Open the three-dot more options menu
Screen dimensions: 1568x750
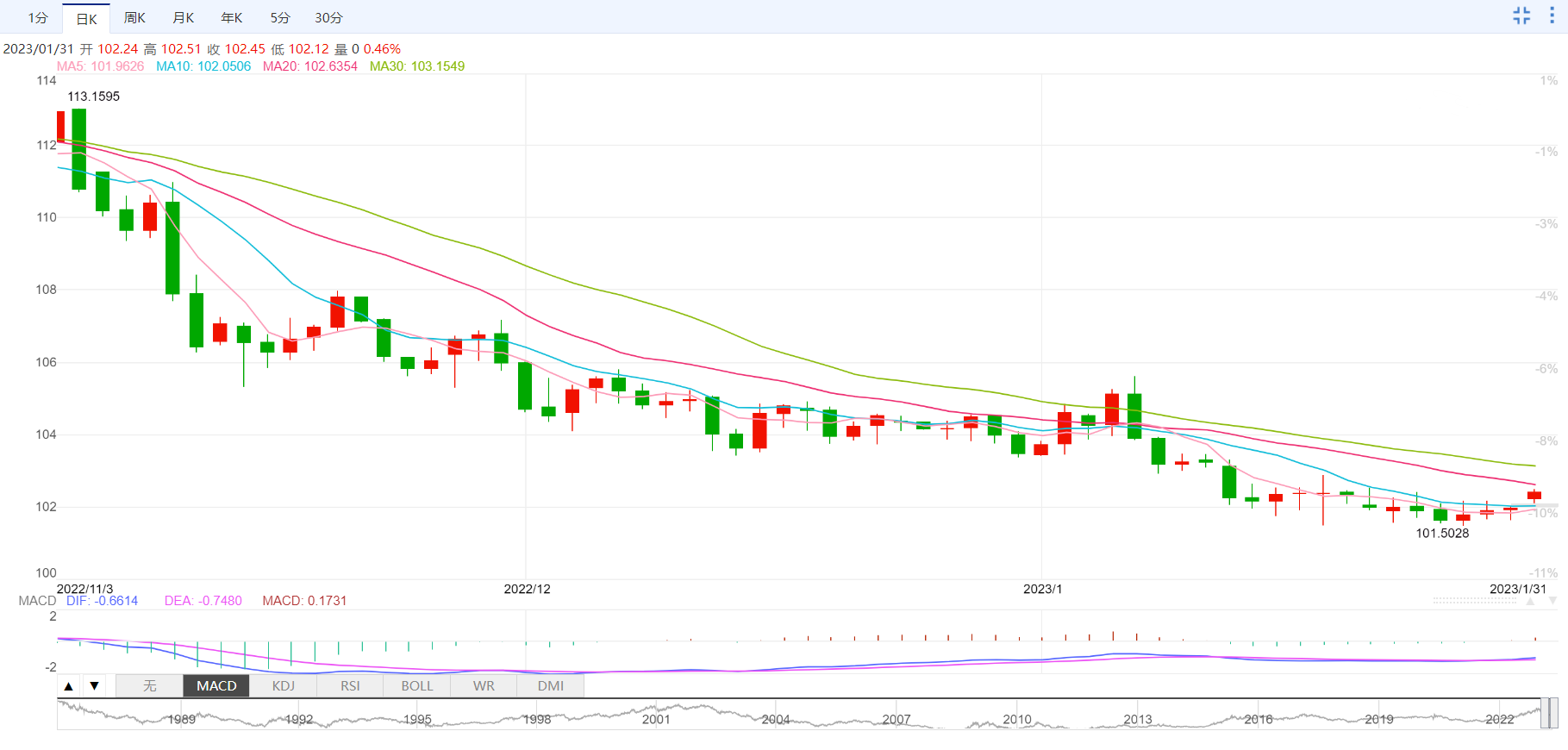point(1552,16)
